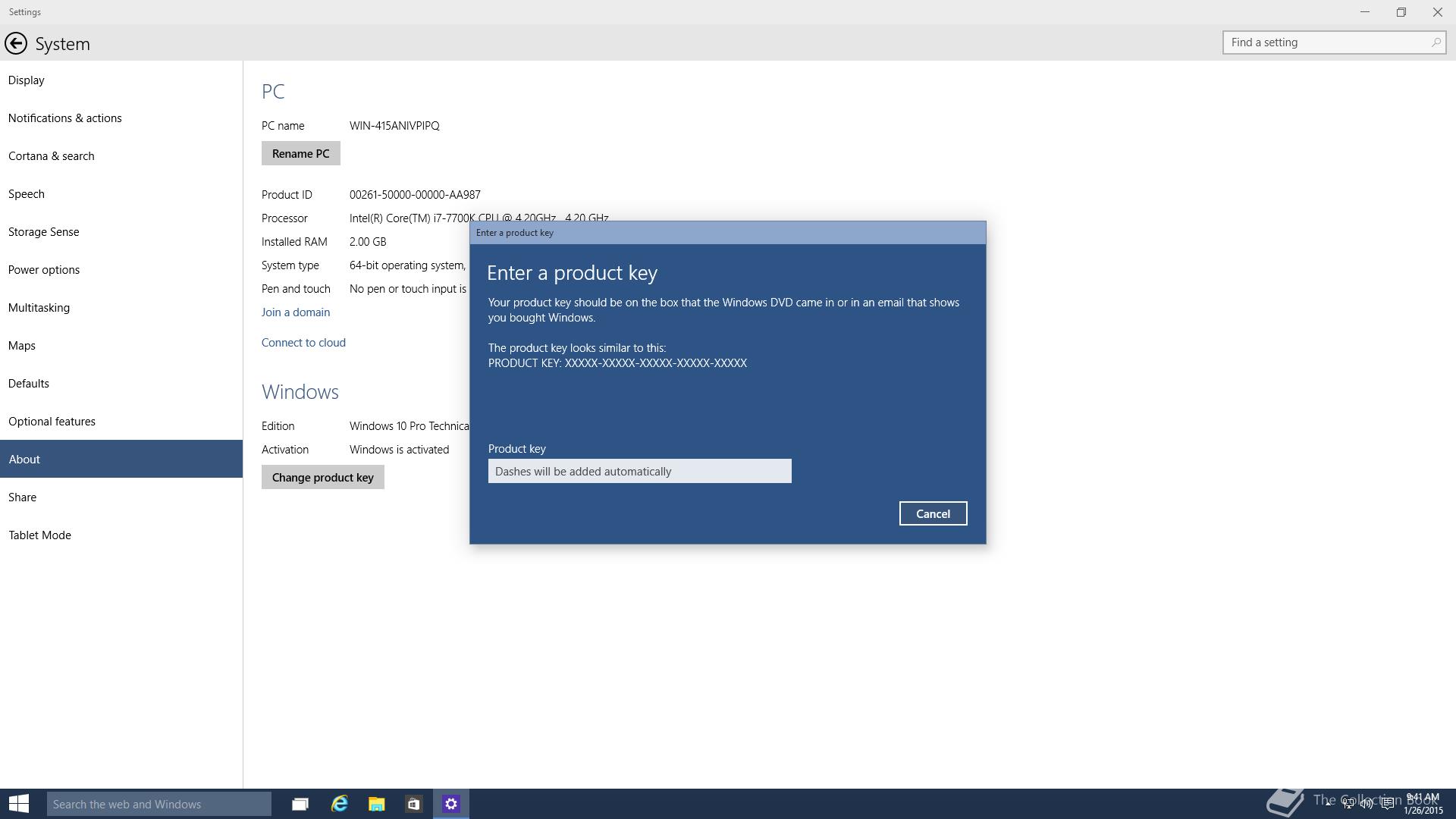Select Optional features in the sidebar

pos(121,421)
